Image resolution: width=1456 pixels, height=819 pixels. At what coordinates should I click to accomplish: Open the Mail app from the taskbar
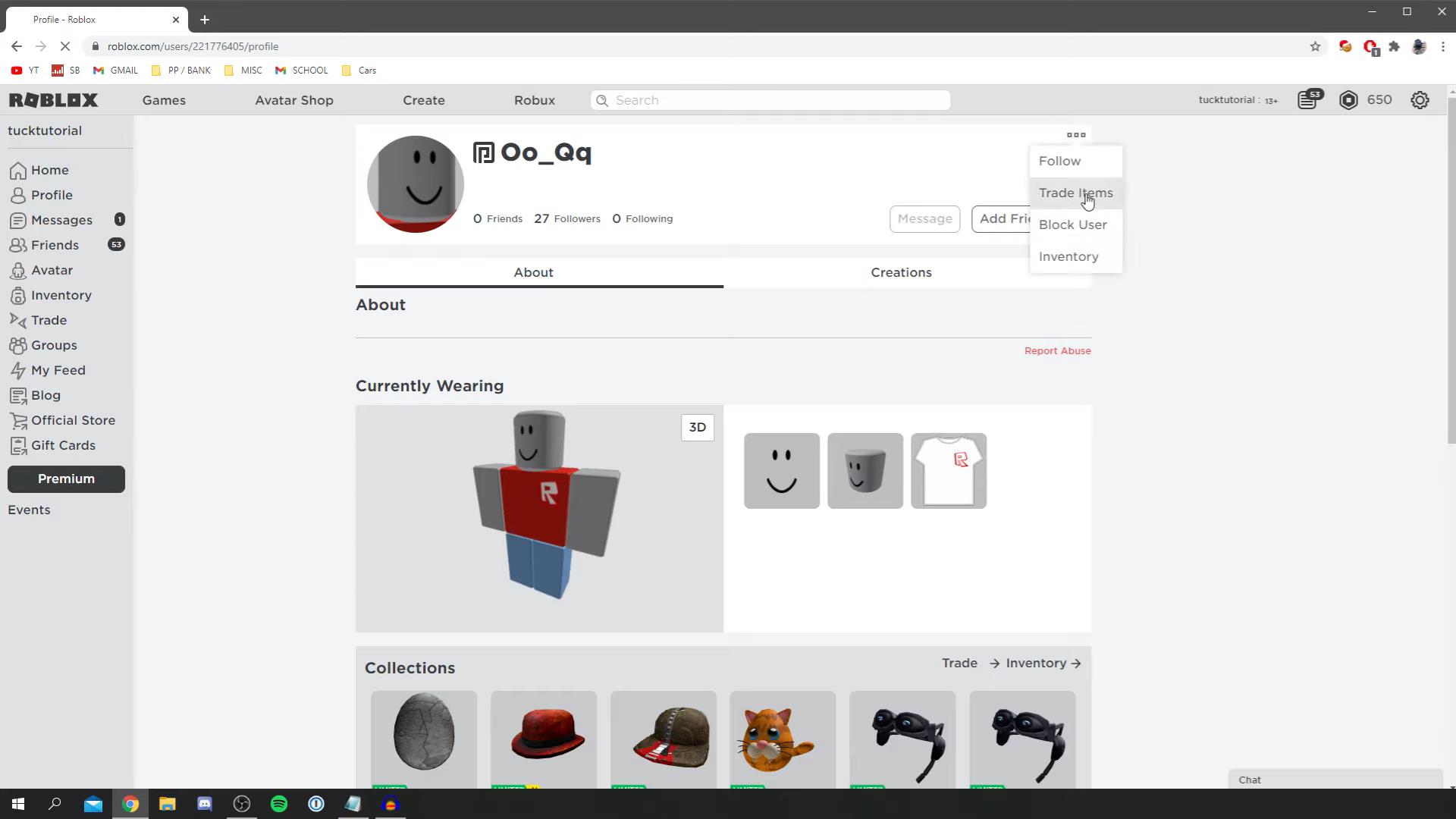[x=93, y=804]
